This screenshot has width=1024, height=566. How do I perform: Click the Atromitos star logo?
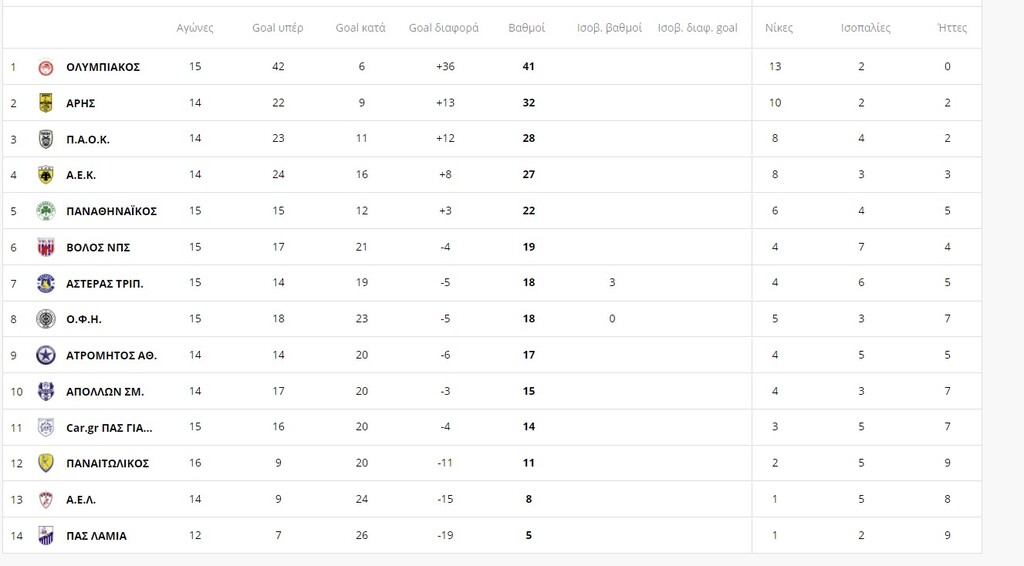point(46,355)
